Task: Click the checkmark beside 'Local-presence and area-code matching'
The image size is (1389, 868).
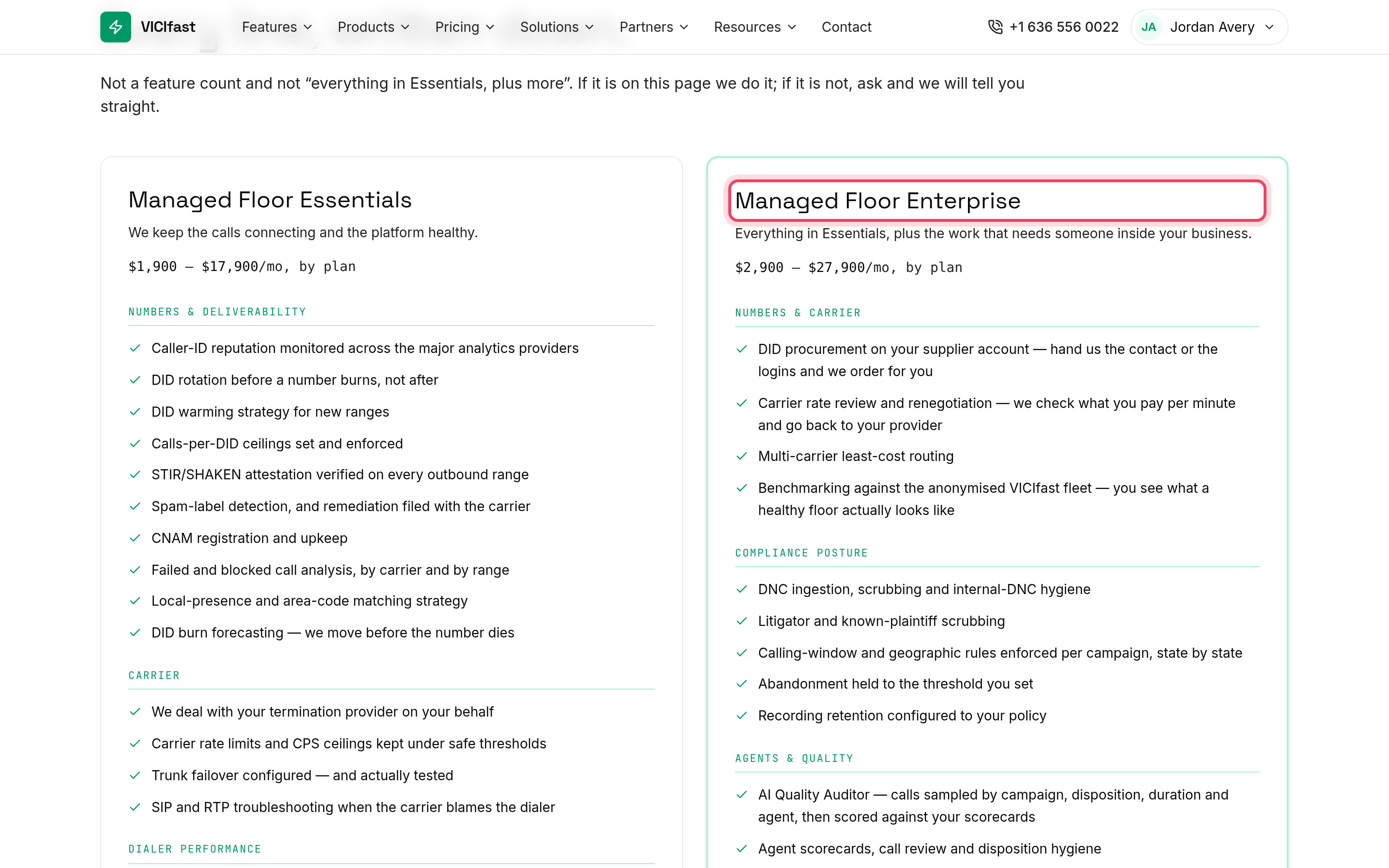Action: (x=135, y=601)
